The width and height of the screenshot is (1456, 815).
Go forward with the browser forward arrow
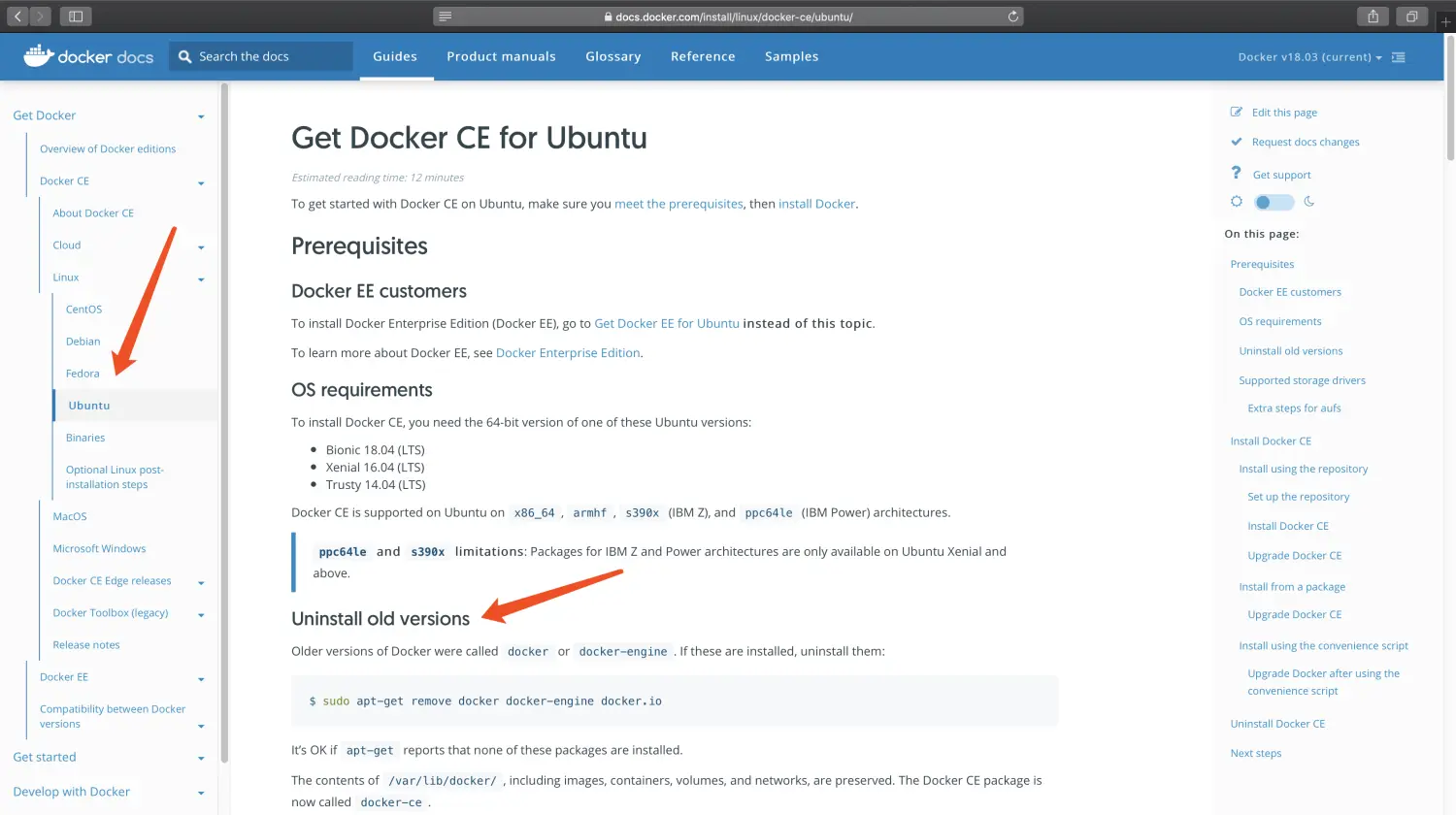tap(41, 16)
